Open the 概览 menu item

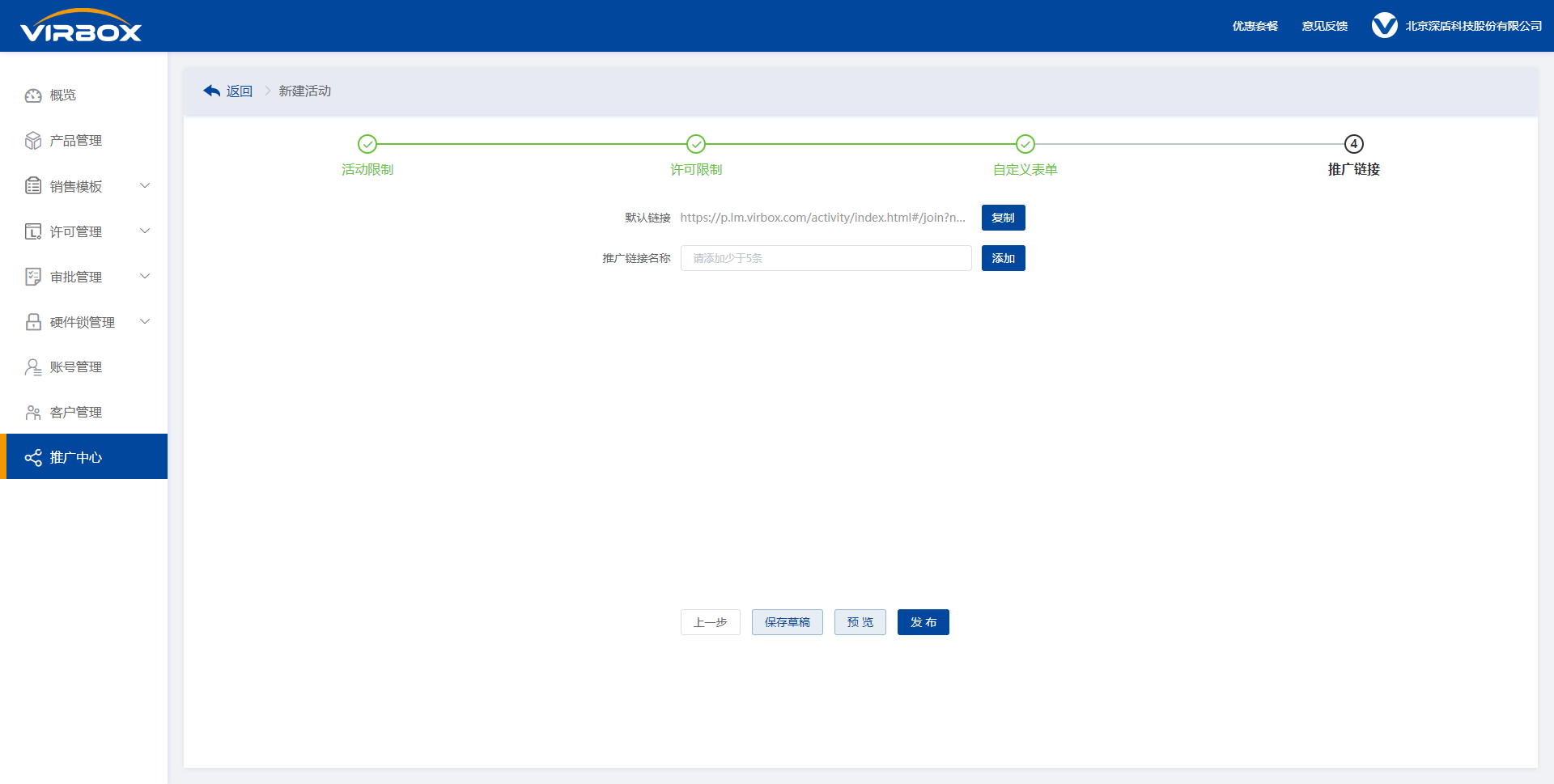pyautogui.click(x=84, y=95)
